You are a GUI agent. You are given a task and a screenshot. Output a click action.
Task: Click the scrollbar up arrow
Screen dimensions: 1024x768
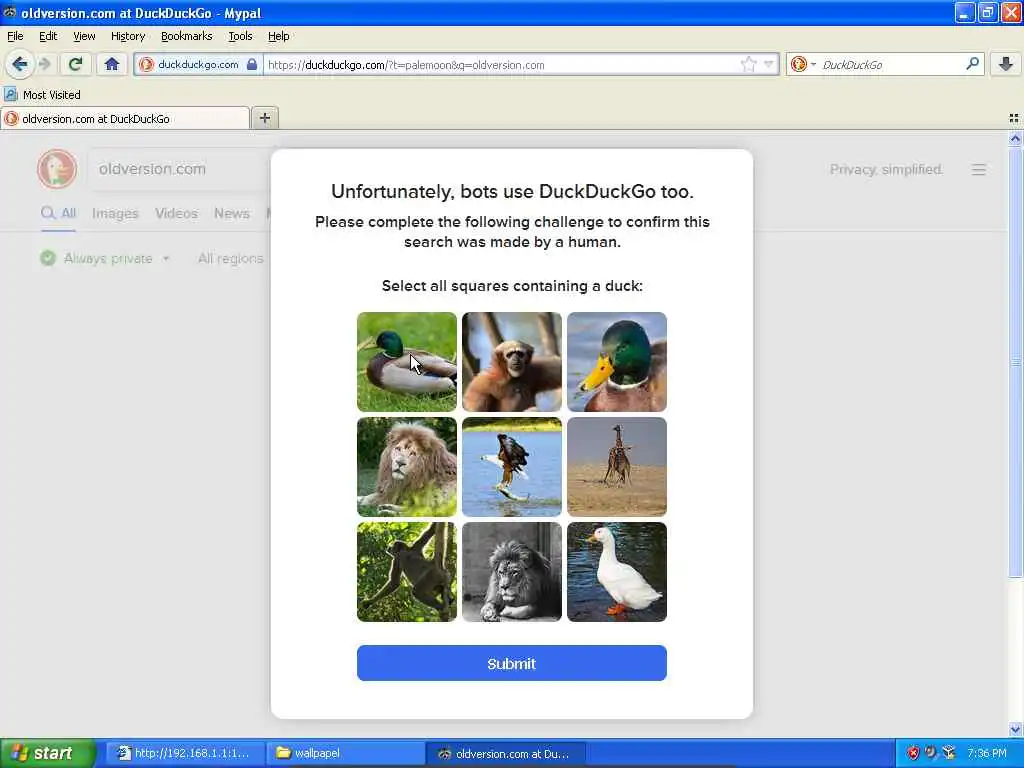coord(1015,138)
